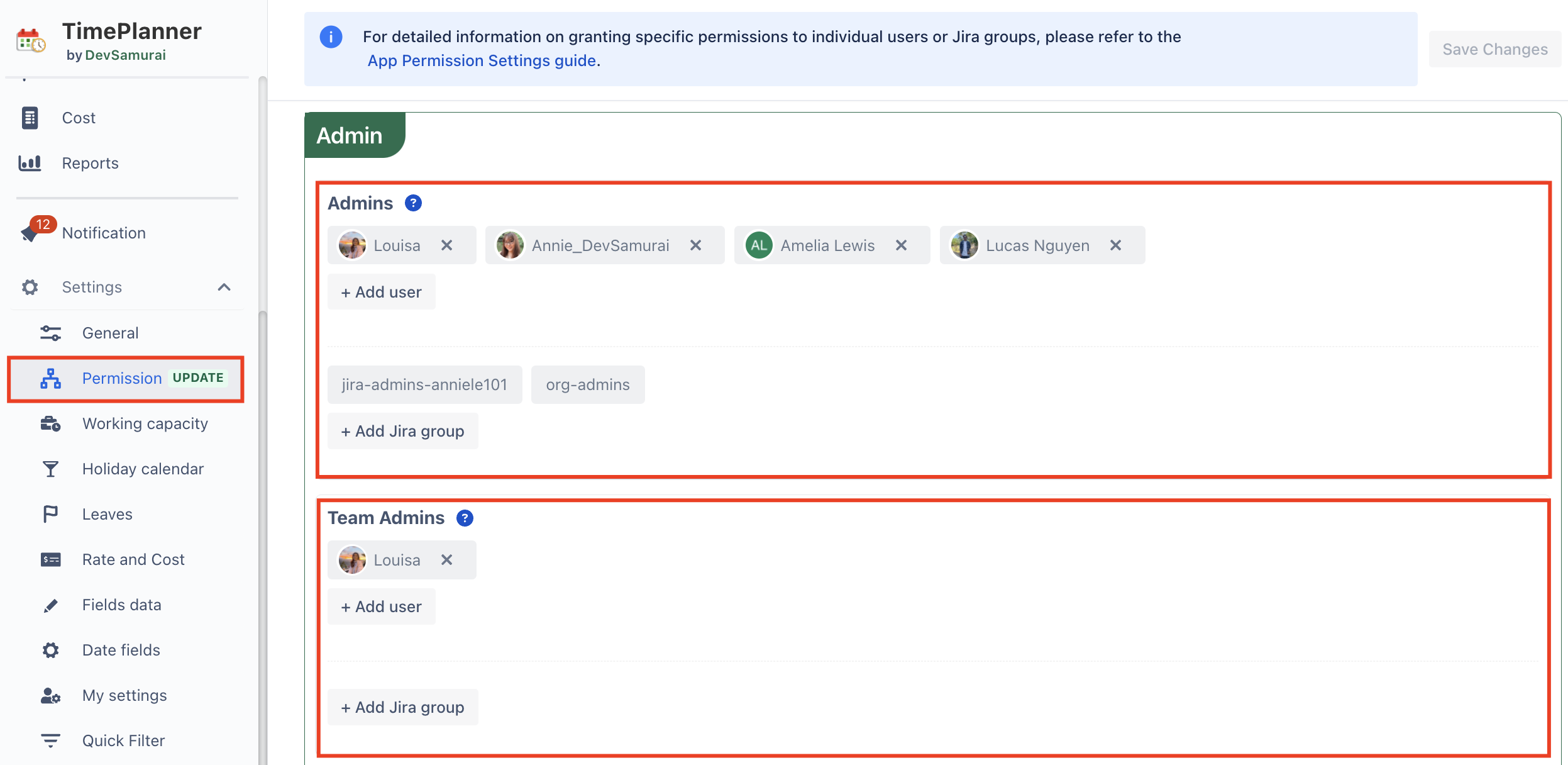Click the Save Changes button

1494,49
